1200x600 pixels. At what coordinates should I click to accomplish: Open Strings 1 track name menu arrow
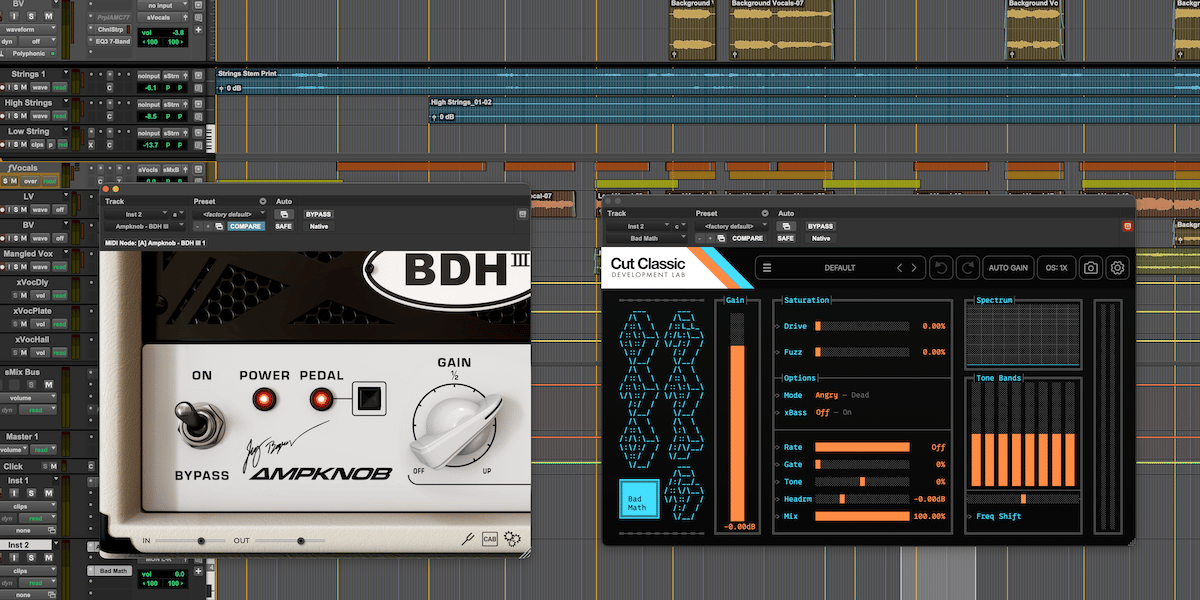click(66, 74)
